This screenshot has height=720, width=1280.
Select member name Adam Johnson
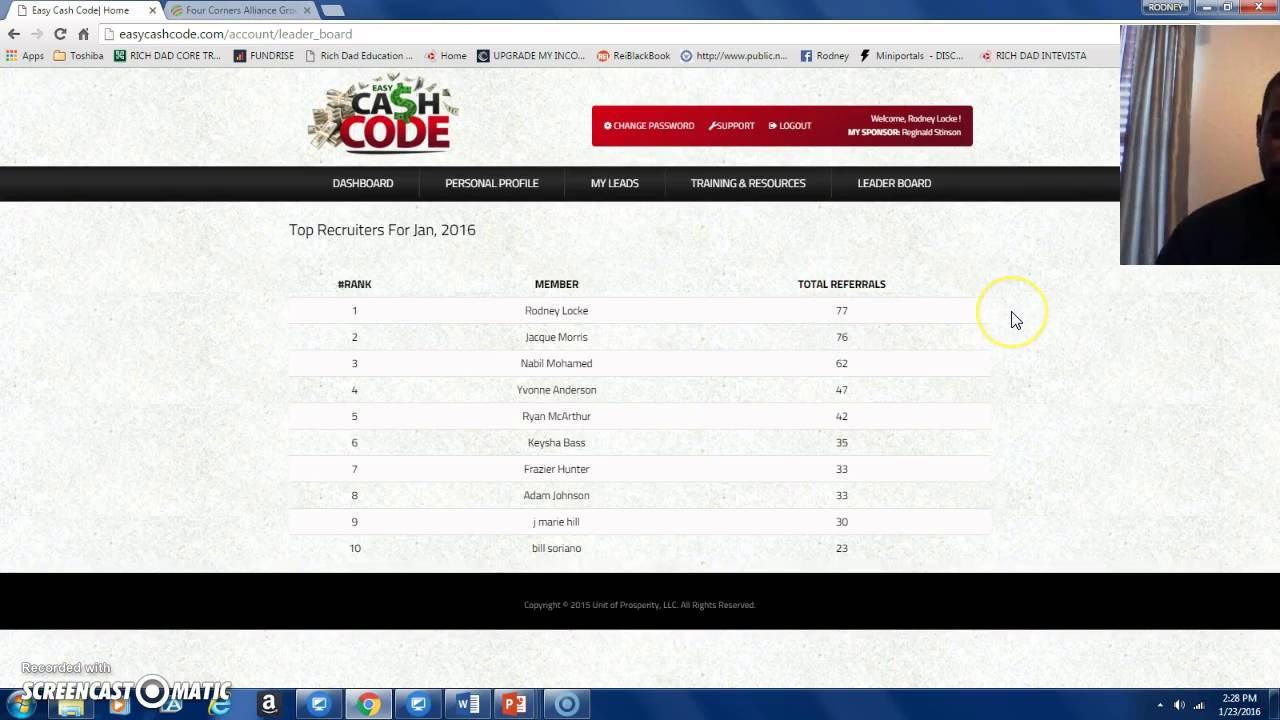click(557, 495)
